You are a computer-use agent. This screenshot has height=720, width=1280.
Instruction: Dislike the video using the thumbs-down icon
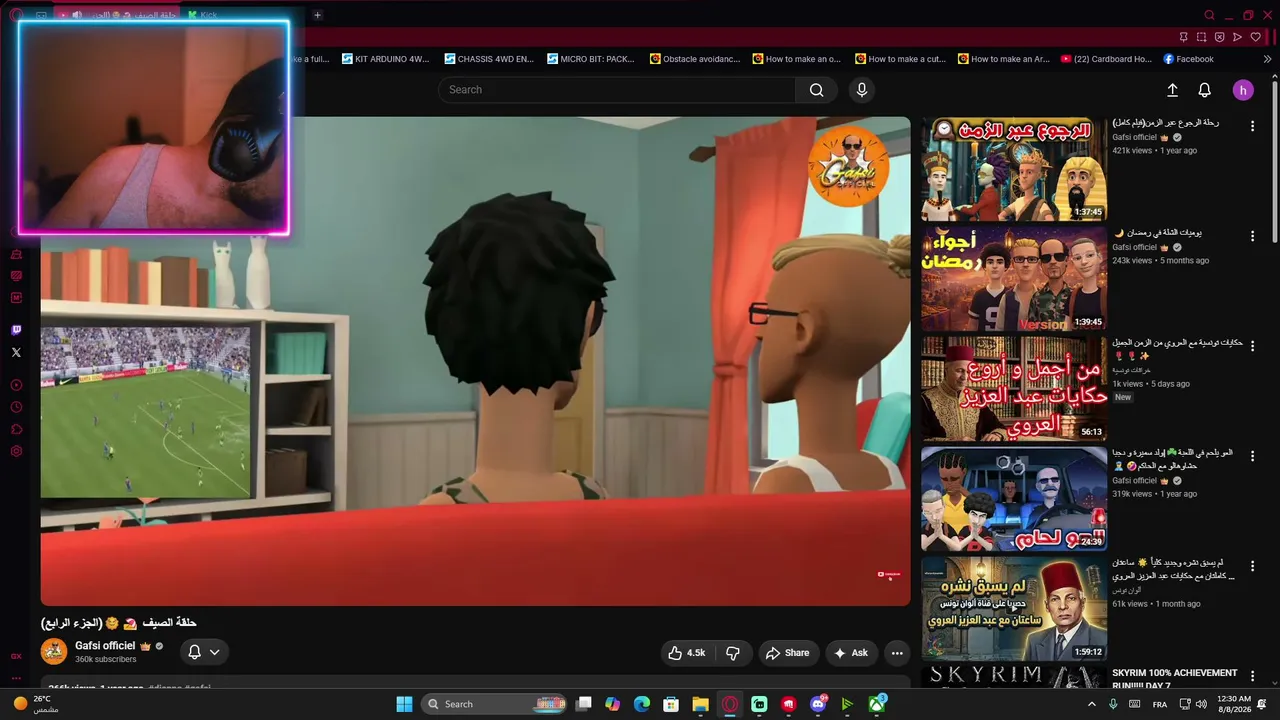click(x=733, y=653)
